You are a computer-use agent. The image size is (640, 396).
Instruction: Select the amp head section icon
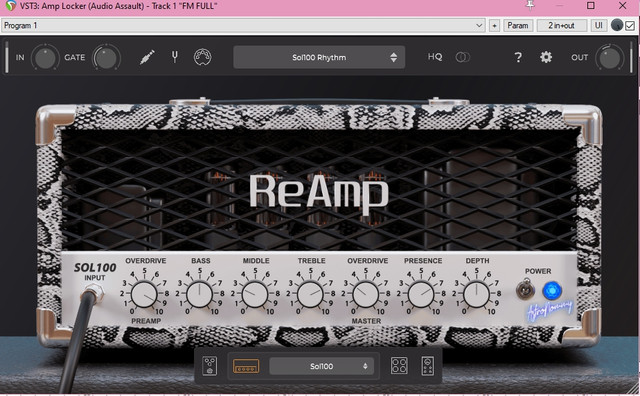[246, 366]
